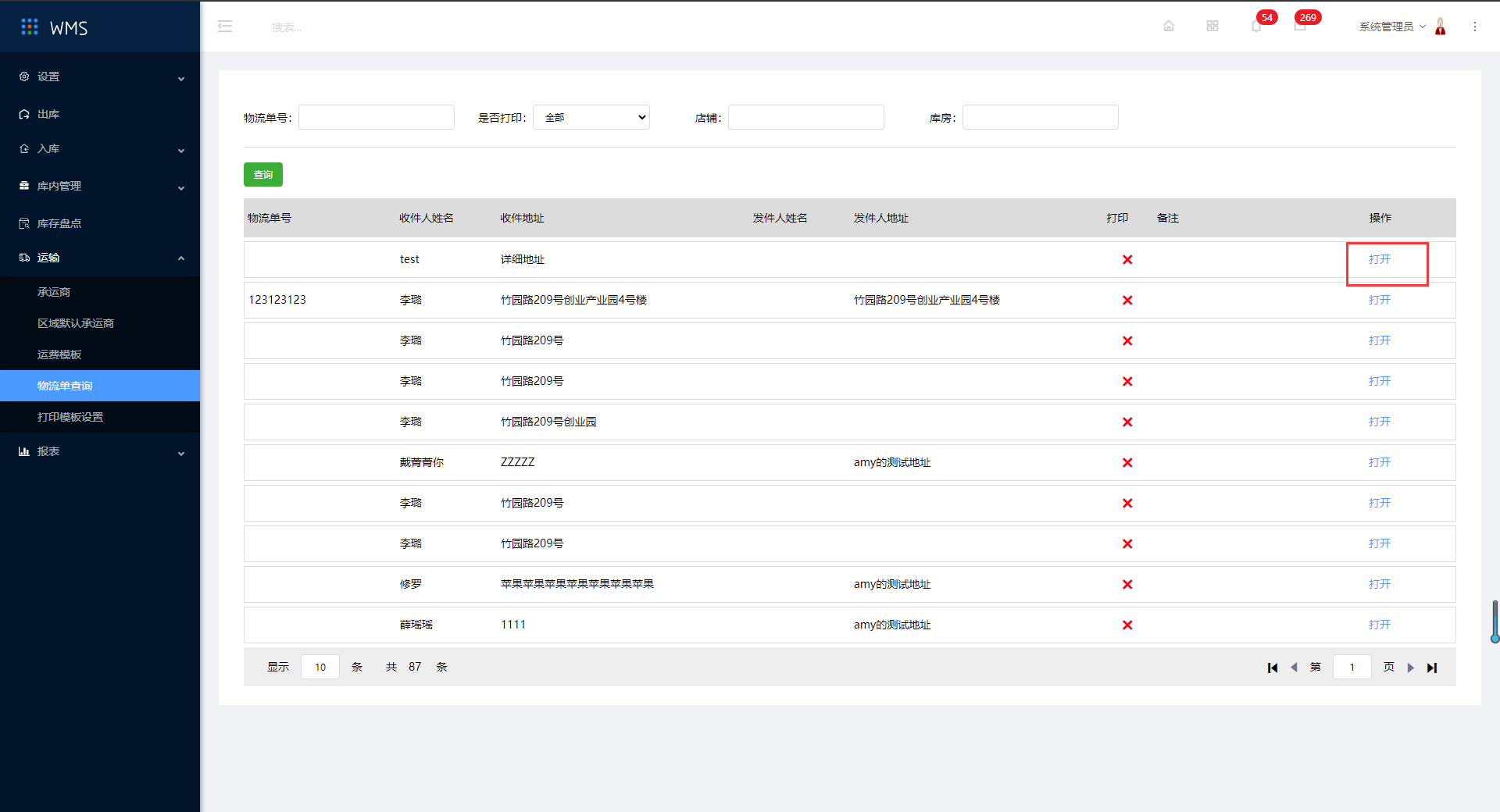1500x812 pixels.
Task: Open the 承运商 submenu item
Action: tap(100, 292)
